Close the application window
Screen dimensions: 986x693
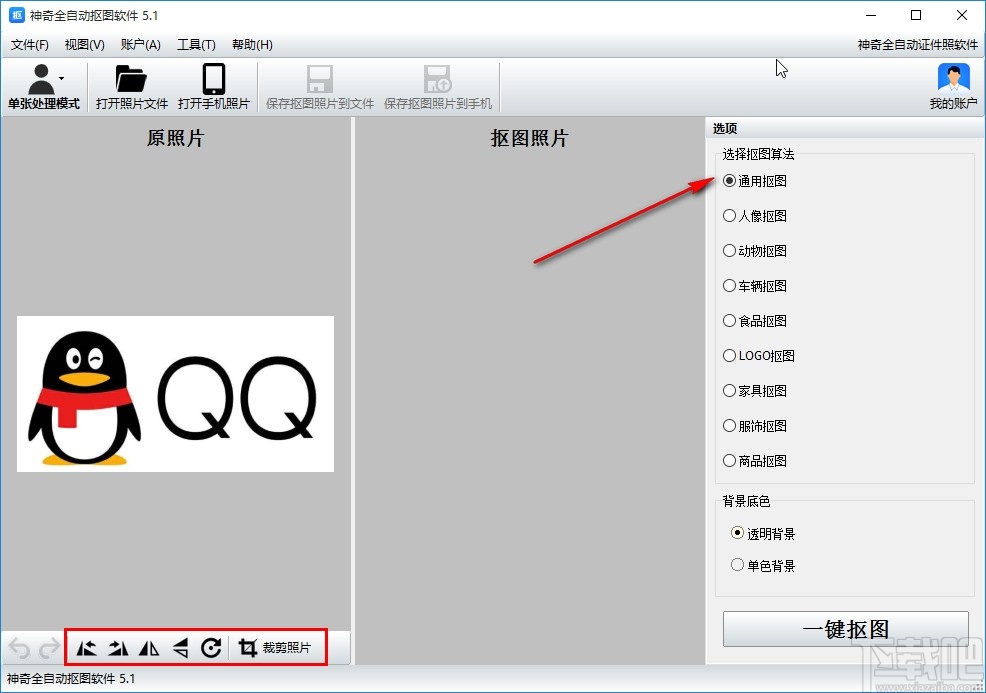pos(961,15)
